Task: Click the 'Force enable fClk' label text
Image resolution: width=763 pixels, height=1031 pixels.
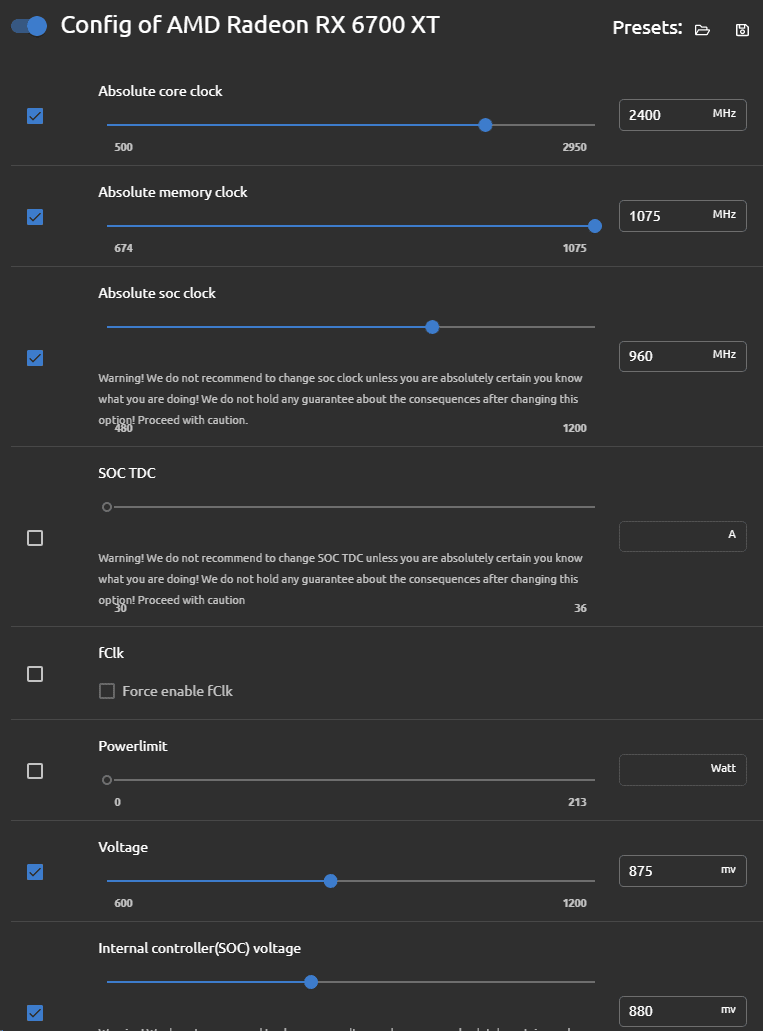Action: (x=178, y=691)
